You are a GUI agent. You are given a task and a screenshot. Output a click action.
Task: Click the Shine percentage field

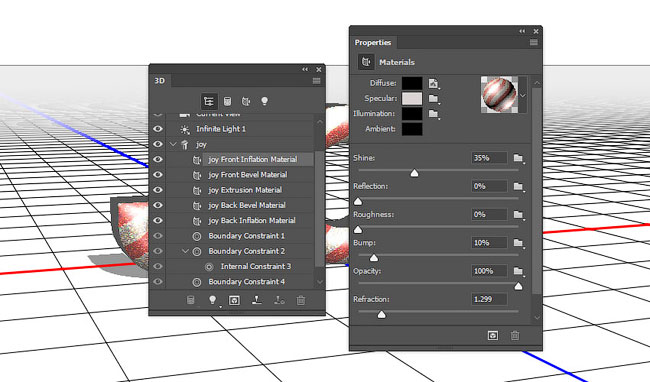pyautogui.click(x=489, y=158)
